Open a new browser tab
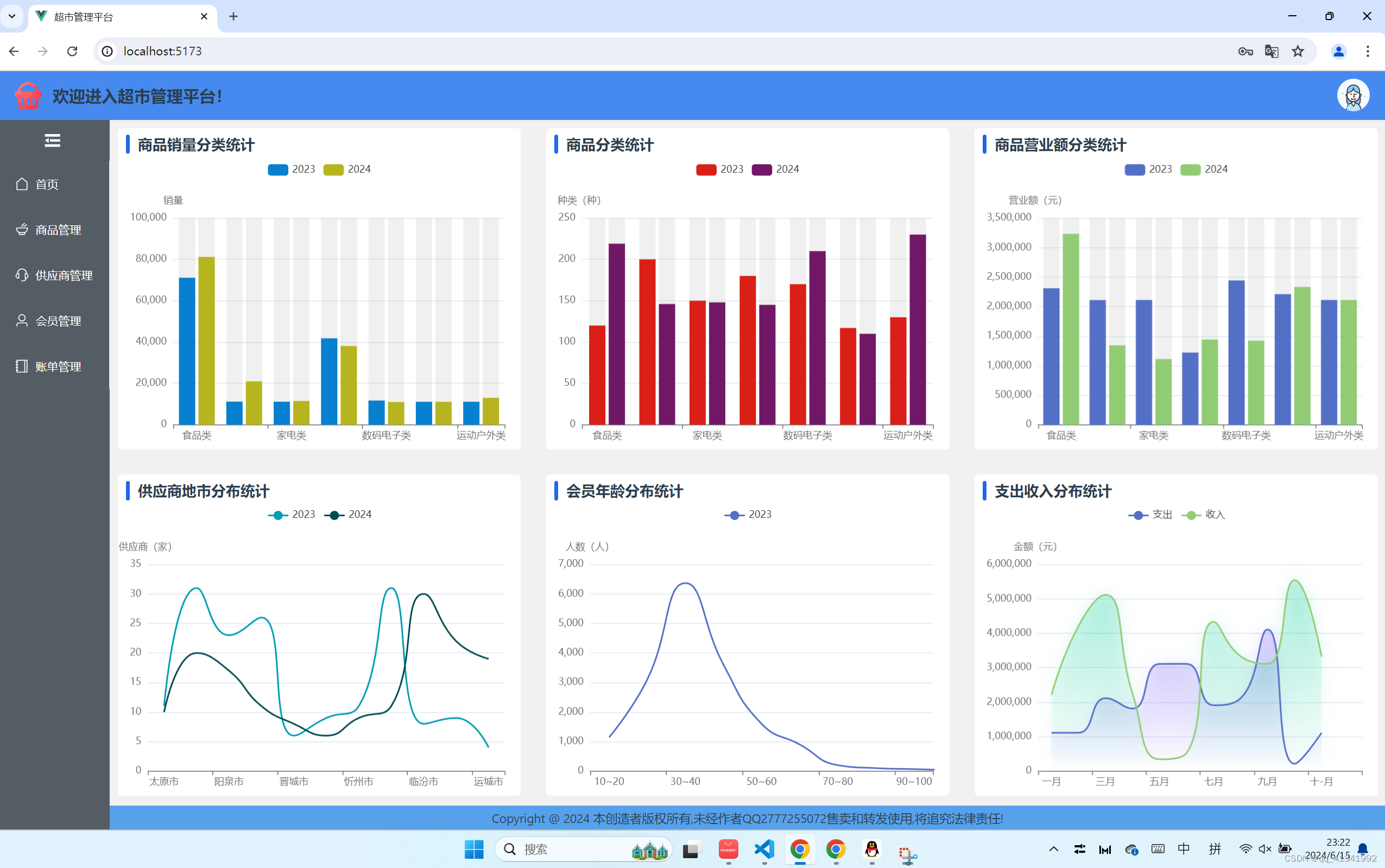The width and height of the screenshot is (1385, 868). coord(233,17)
